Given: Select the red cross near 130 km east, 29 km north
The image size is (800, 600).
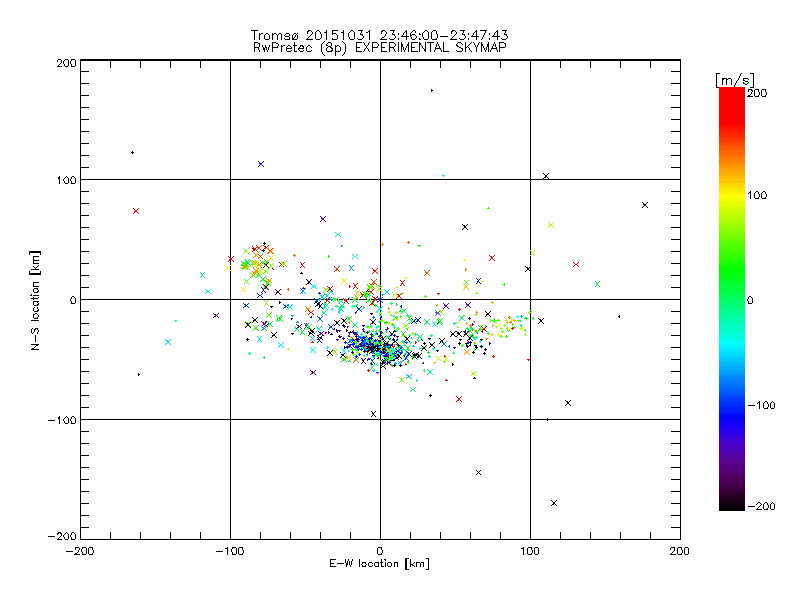Looking at the screenshot, I should click(576, 264).
